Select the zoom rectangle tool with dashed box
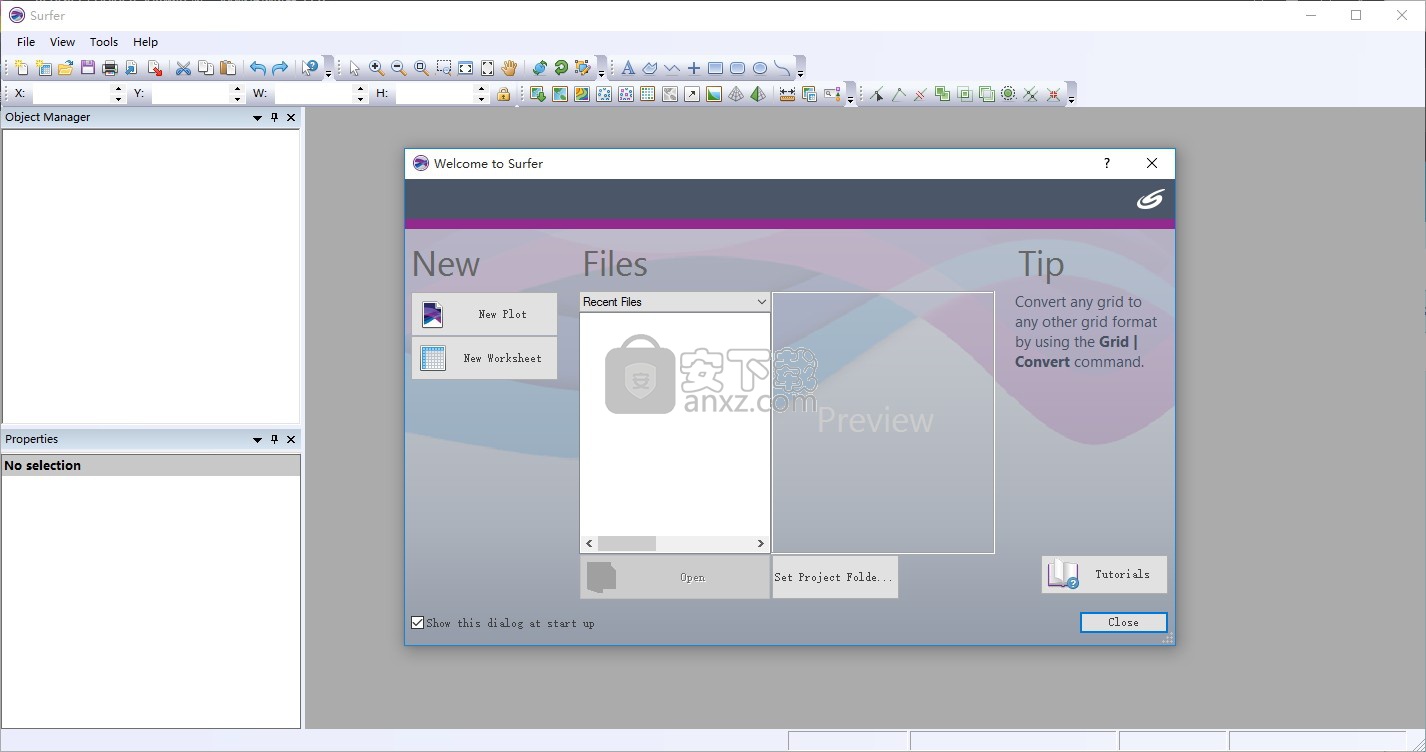1426x752 pixels. 444,68
